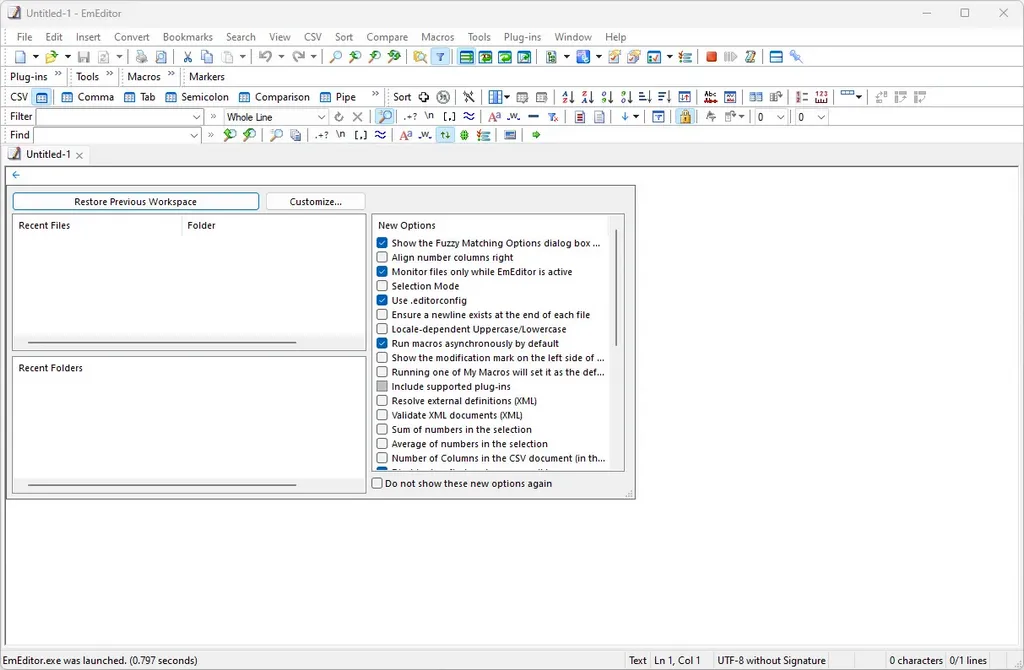Viewport: 1024px width, 670px height.
Task: Sort Z to A descending icon
Action: coord(588,97)
